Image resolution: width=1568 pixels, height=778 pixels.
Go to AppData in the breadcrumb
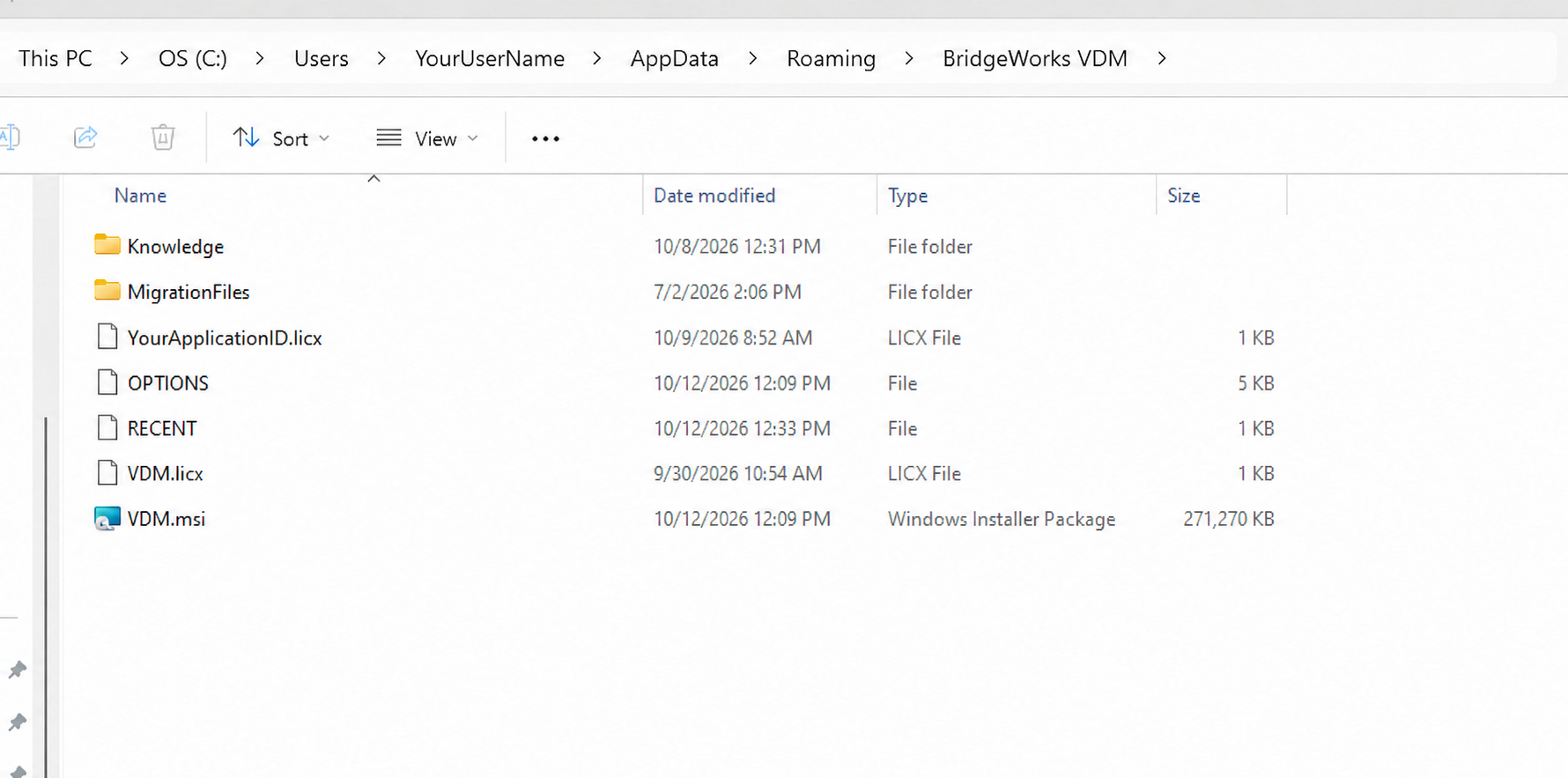(x=675, y=58)
